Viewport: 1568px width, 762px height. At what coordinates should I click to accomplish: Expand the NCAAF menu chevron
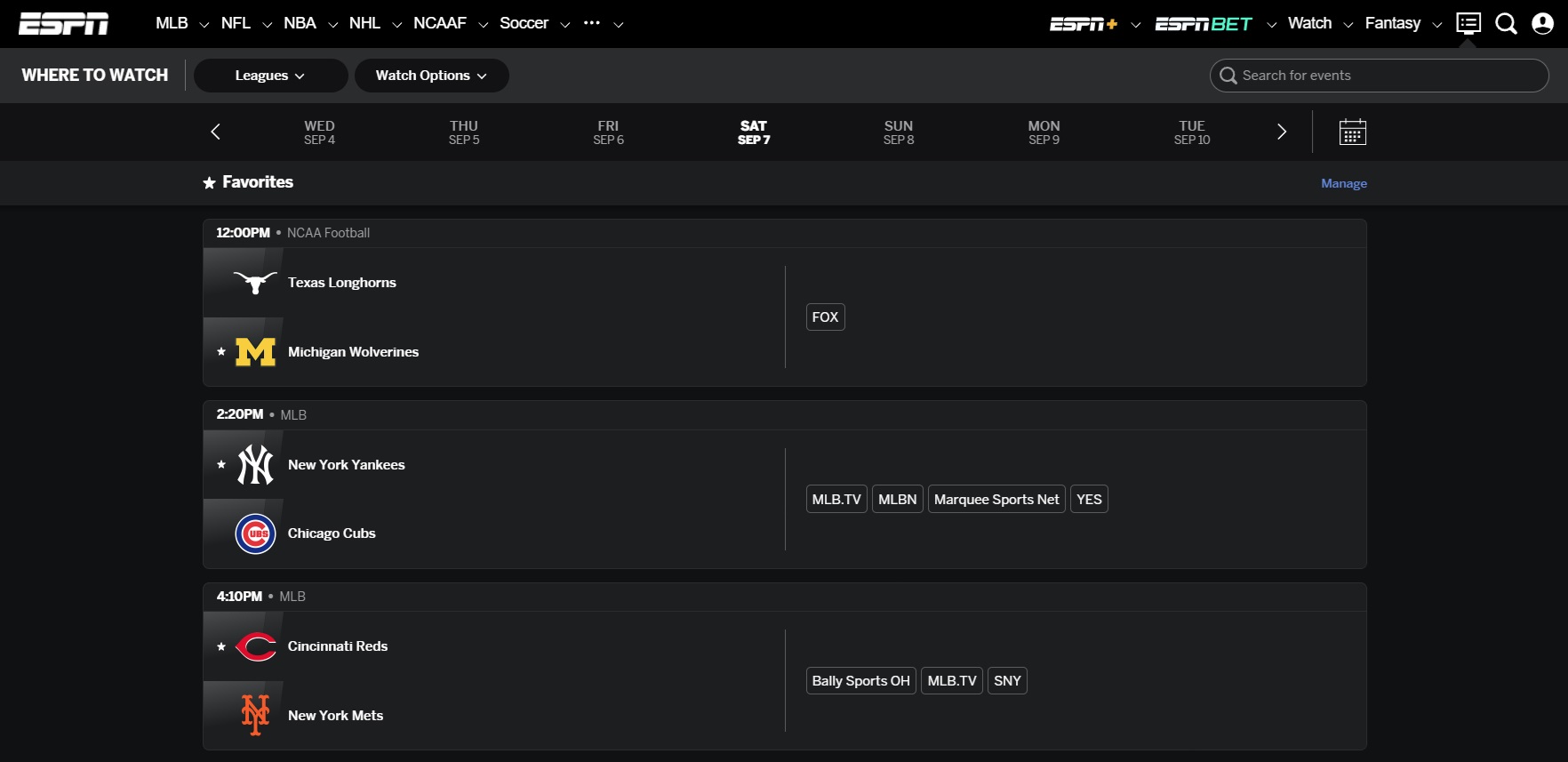coord(484,25)
